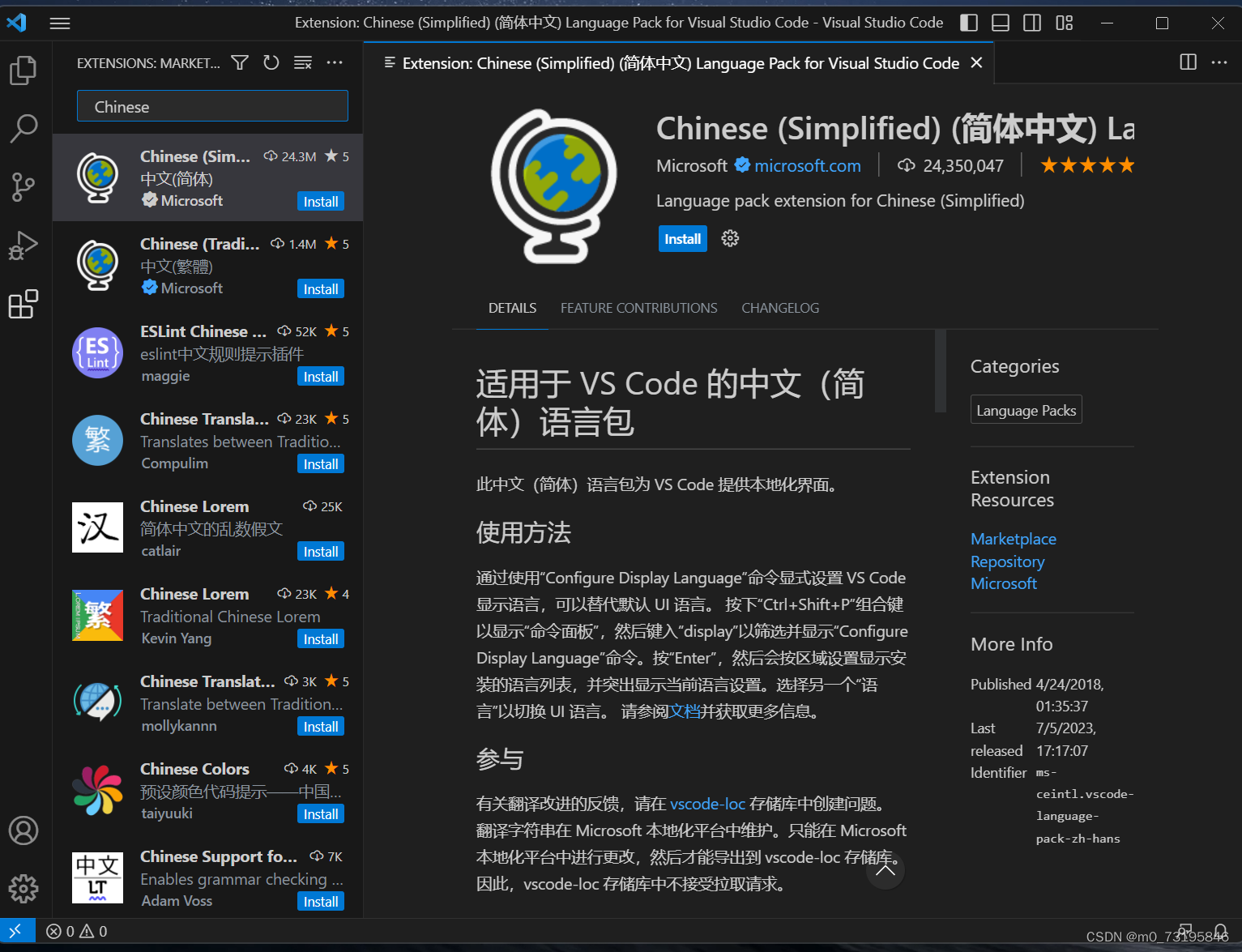Click the extension's settings gear beside Install
The image size is (1242, 952).
(x=729, y=238)
